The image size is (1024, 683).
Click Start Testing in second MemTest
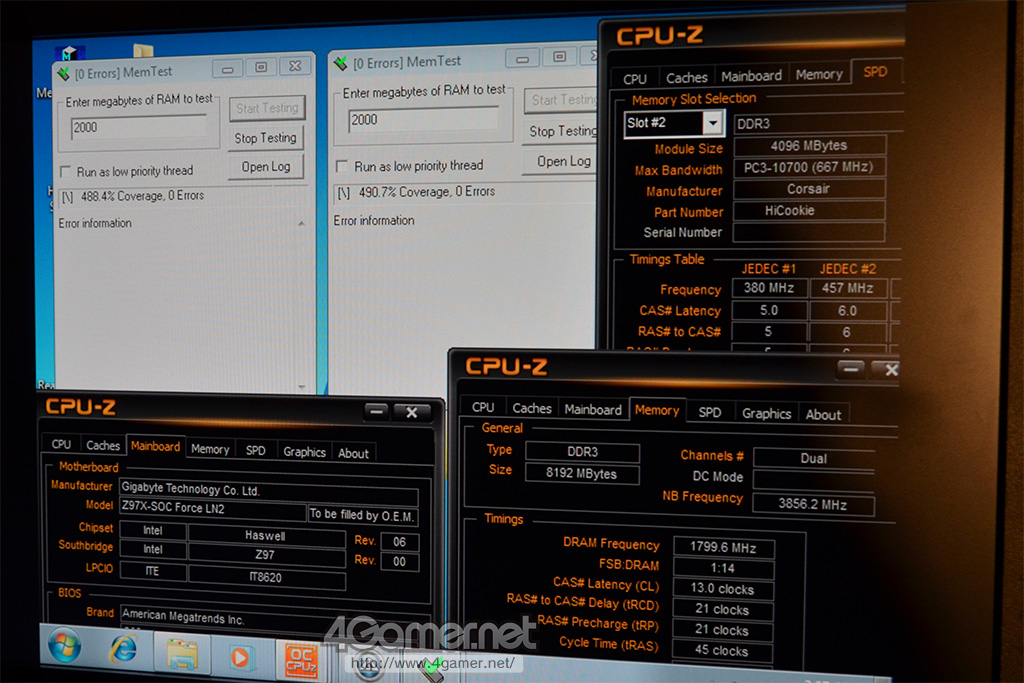click(562, 100)
